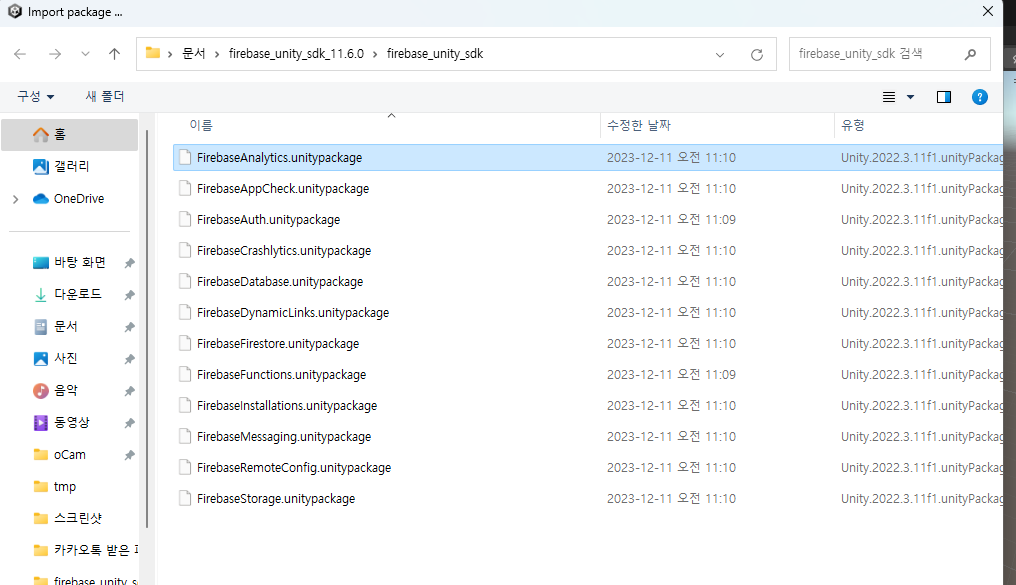Select 홈 in navigation pane
Image resolution: width=1016 pixels, height=585 pixels.
tap(69, 135)
